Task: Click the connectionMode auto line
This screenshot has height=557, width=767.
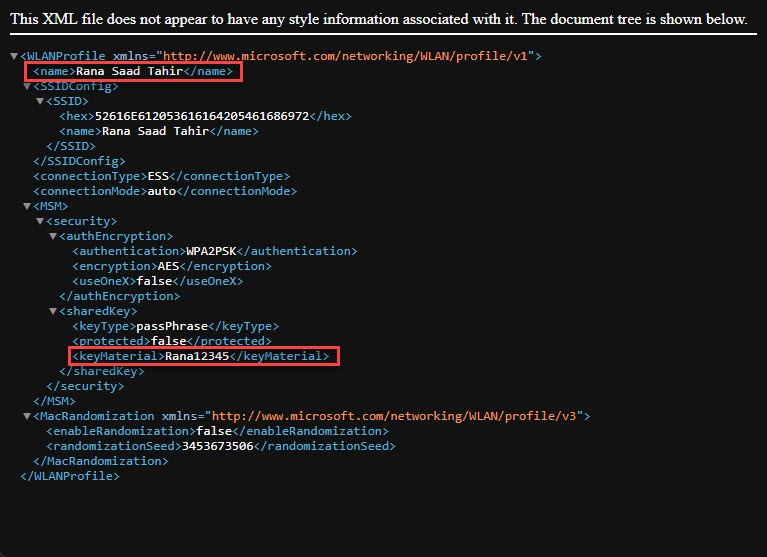Action: click(x=165, y=191)
